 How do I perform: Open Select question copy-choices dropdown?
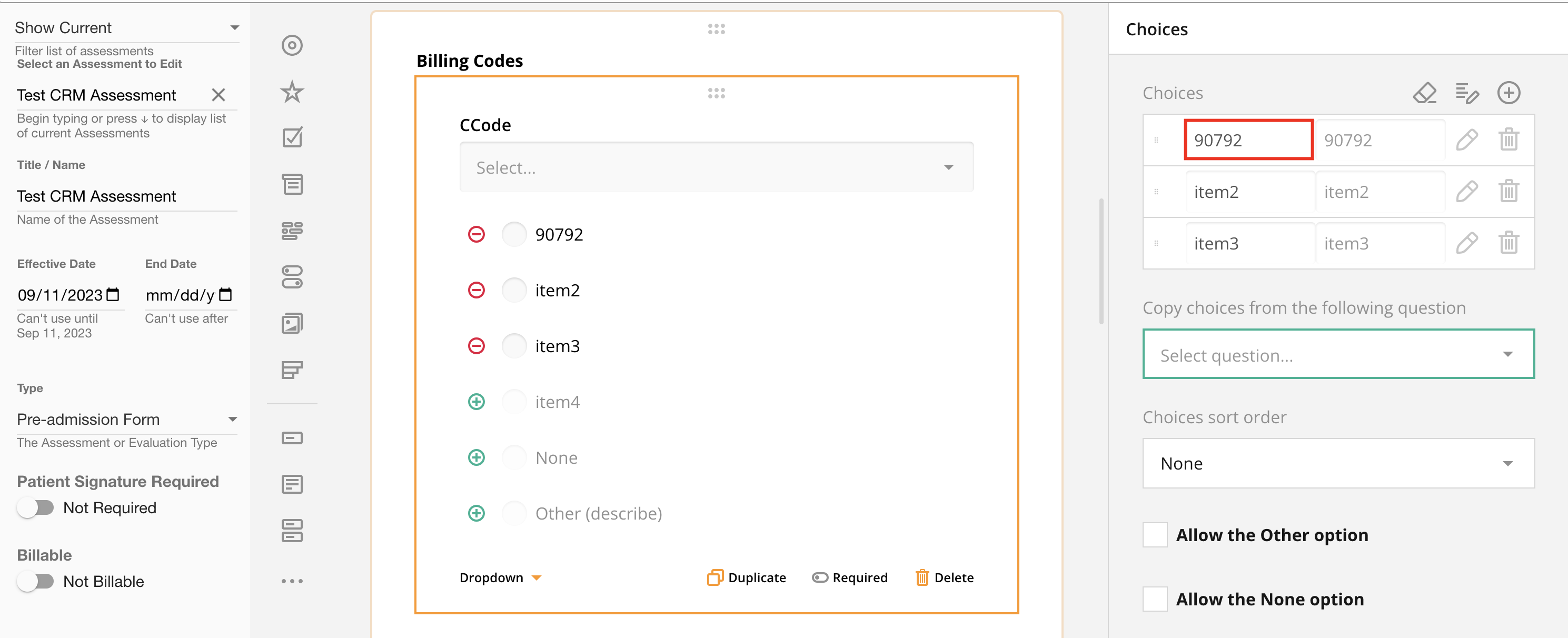(1337, 354)
